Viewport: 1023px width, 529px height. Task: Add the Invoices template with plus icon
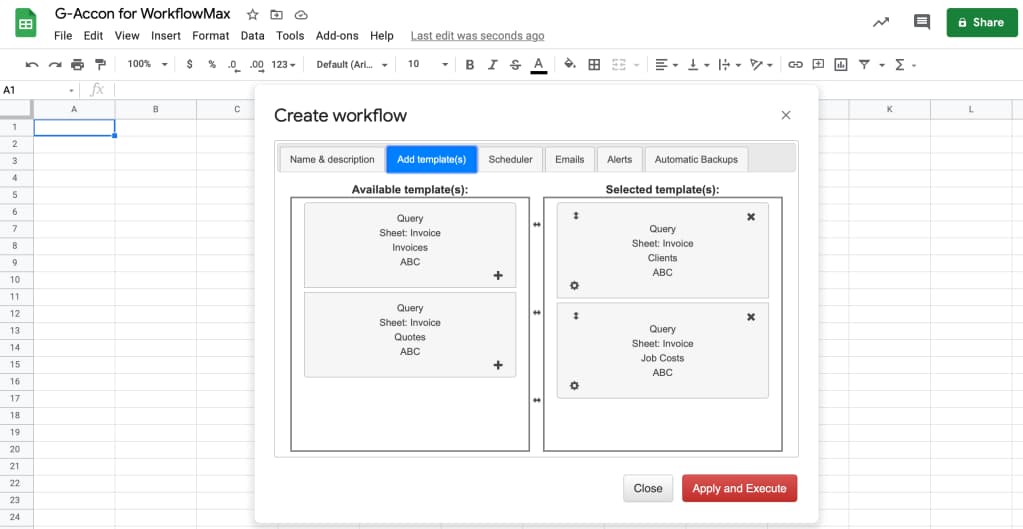click(x=498, y=275)
